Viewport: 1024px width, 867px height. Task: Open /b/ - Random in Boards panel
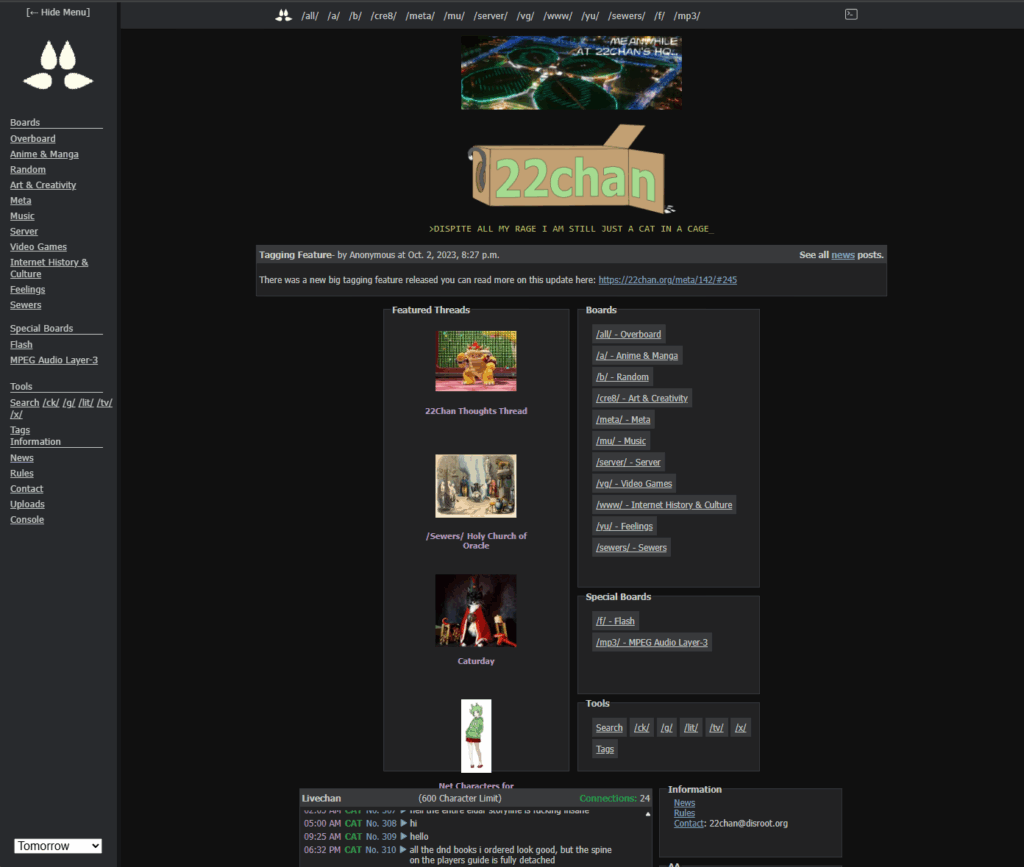(622, 377)
